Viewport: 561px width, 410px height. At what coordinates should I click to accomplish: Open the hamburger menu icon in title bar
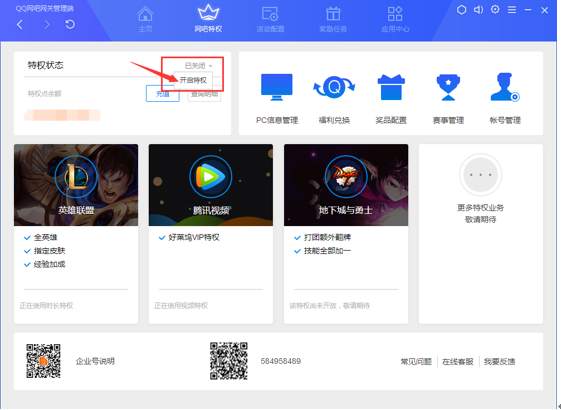tap(512, 10)
